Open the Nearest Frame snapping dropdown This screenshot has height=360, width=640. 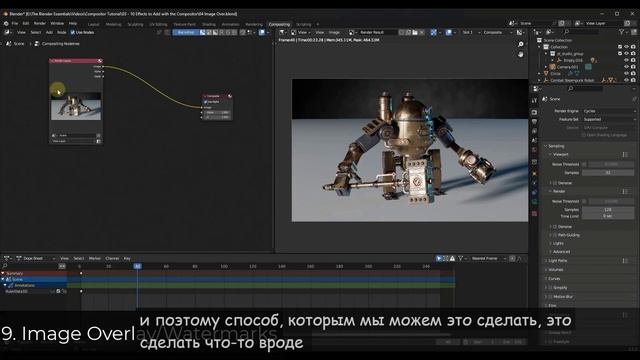(x=488, y=258)
